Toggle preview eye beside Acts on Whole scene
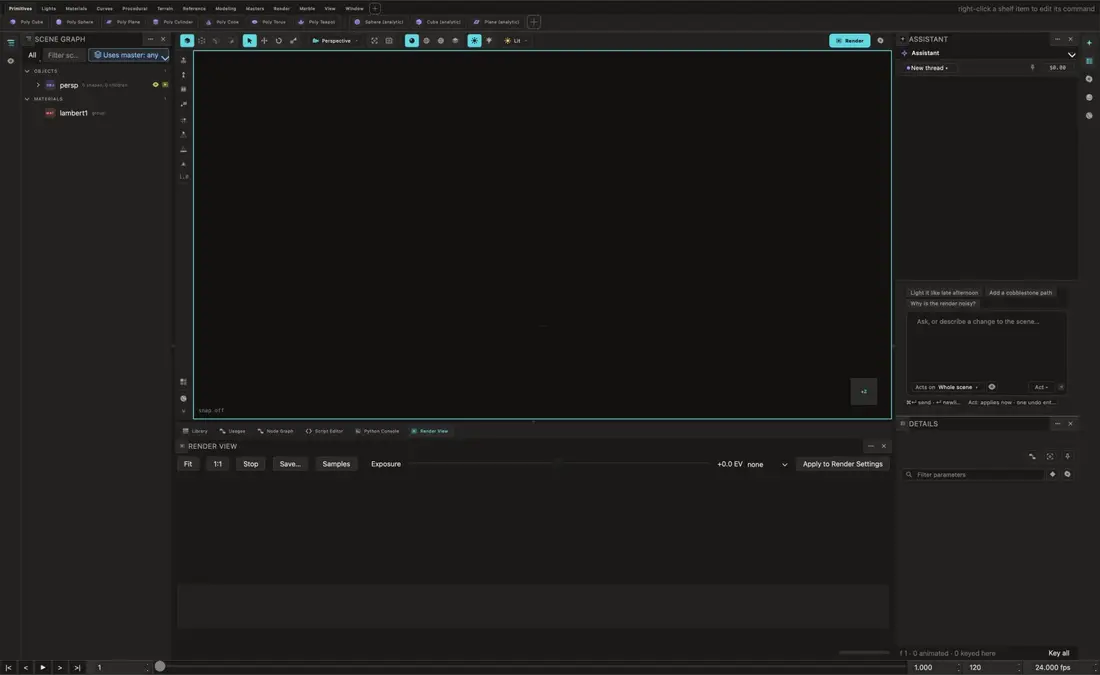The height and width of the screenshot is (675, 1100). click(992, 387)
